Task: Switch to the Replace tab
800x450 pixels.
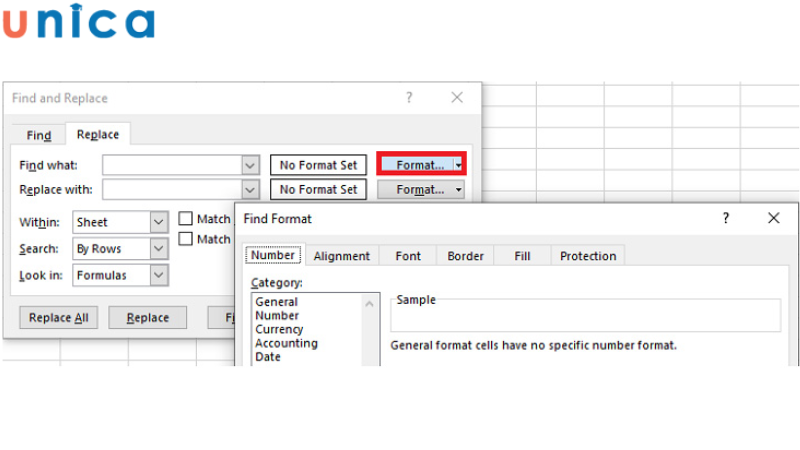Action: [98, 134]
